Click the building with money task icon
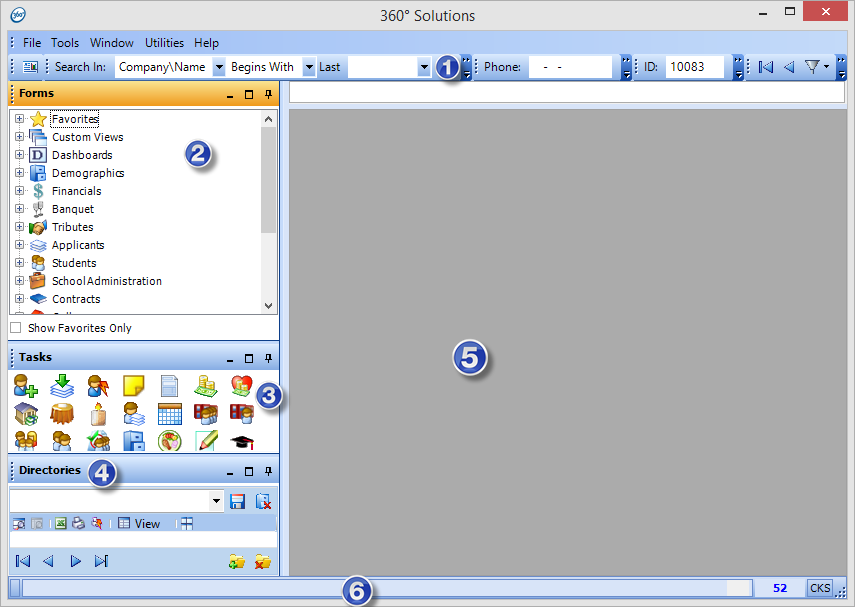This screenshot has width=855, height=607. pos(26,414)
